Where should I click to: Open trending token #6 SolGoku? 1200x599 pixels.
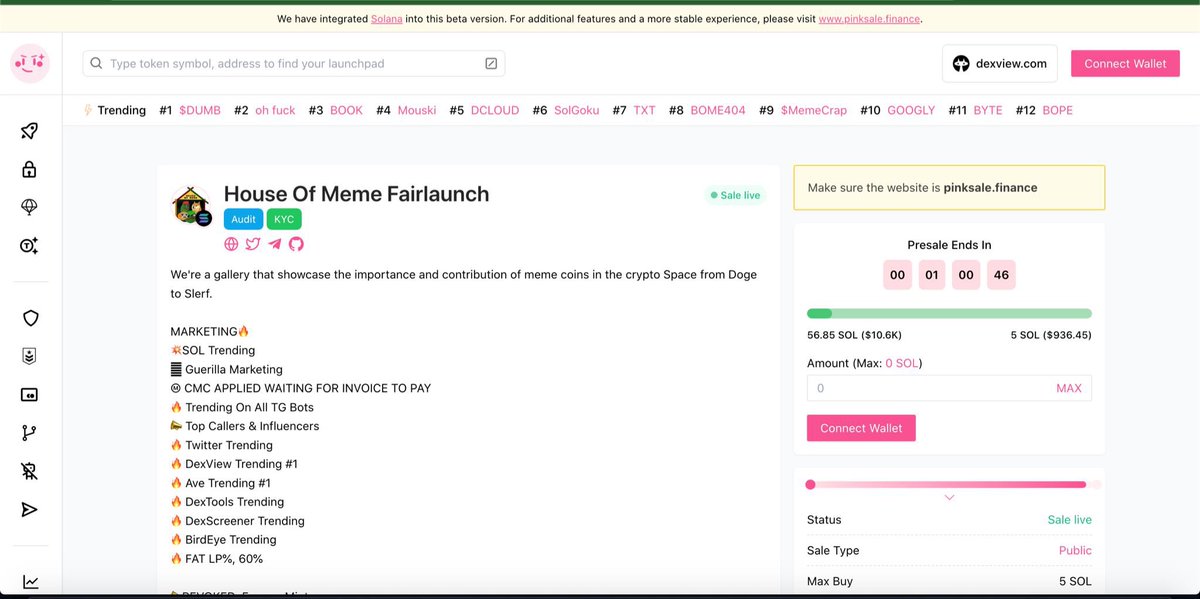(x=576, y=110)
